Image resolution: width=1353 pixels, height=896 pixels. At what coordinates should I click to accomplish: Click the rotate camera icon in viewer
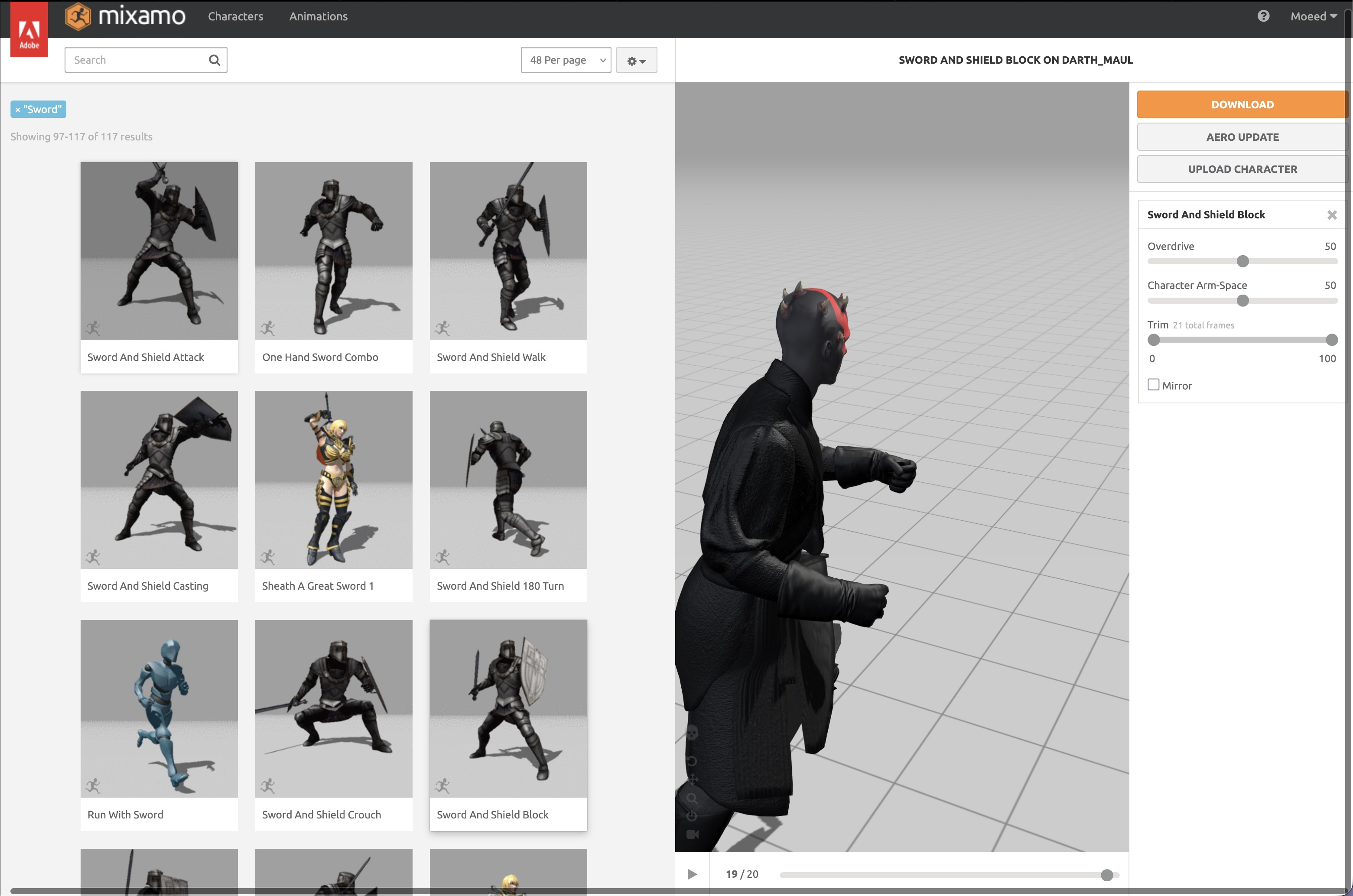692,761
